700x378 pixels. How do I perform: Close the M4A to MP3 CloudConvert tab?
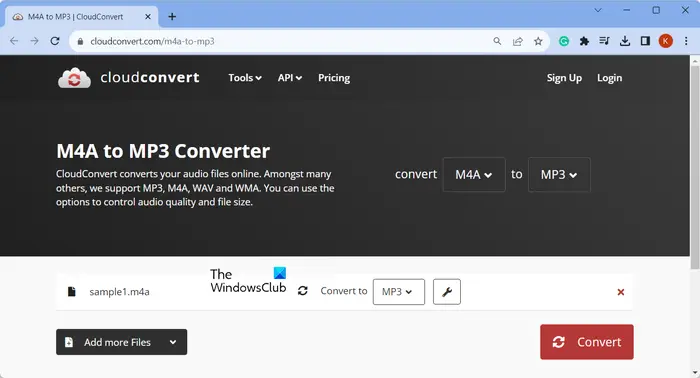point(148,17)
